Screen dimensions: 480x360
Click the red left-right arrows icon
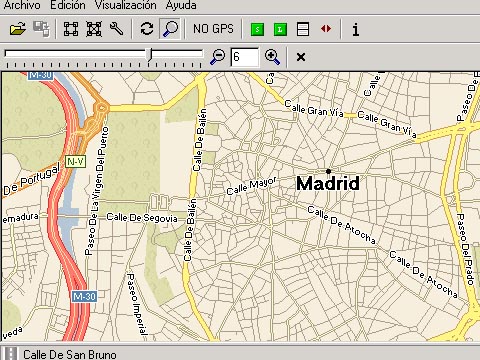click(326, 29)
